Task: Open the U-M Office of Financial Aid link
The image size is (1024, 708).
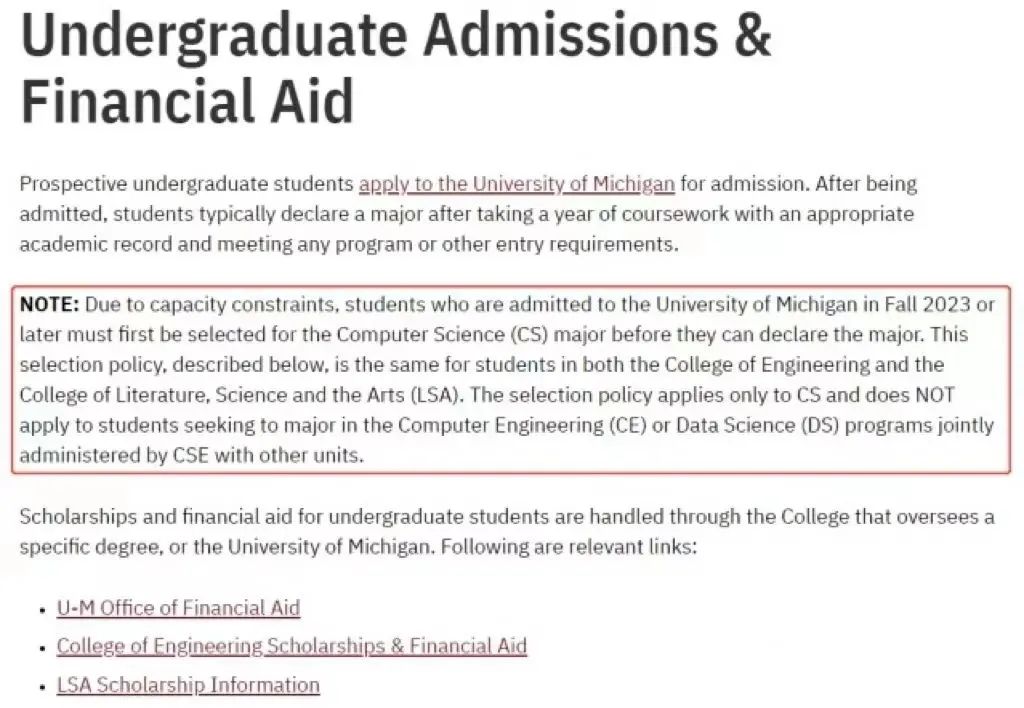Action: tap(178, 608)
